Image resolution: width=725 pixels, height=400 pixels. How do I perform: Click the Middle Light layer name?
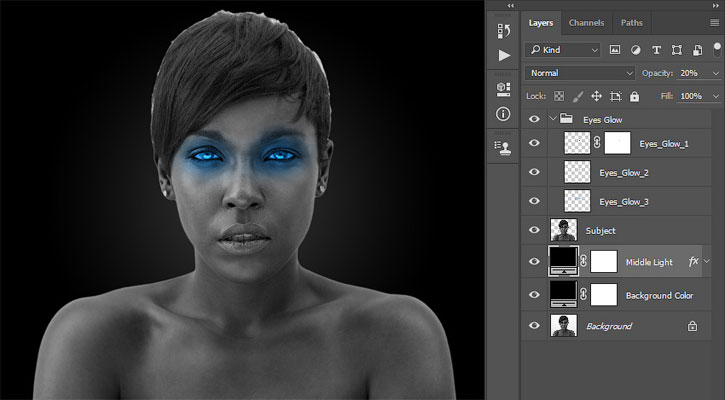[x=649, y=262]
